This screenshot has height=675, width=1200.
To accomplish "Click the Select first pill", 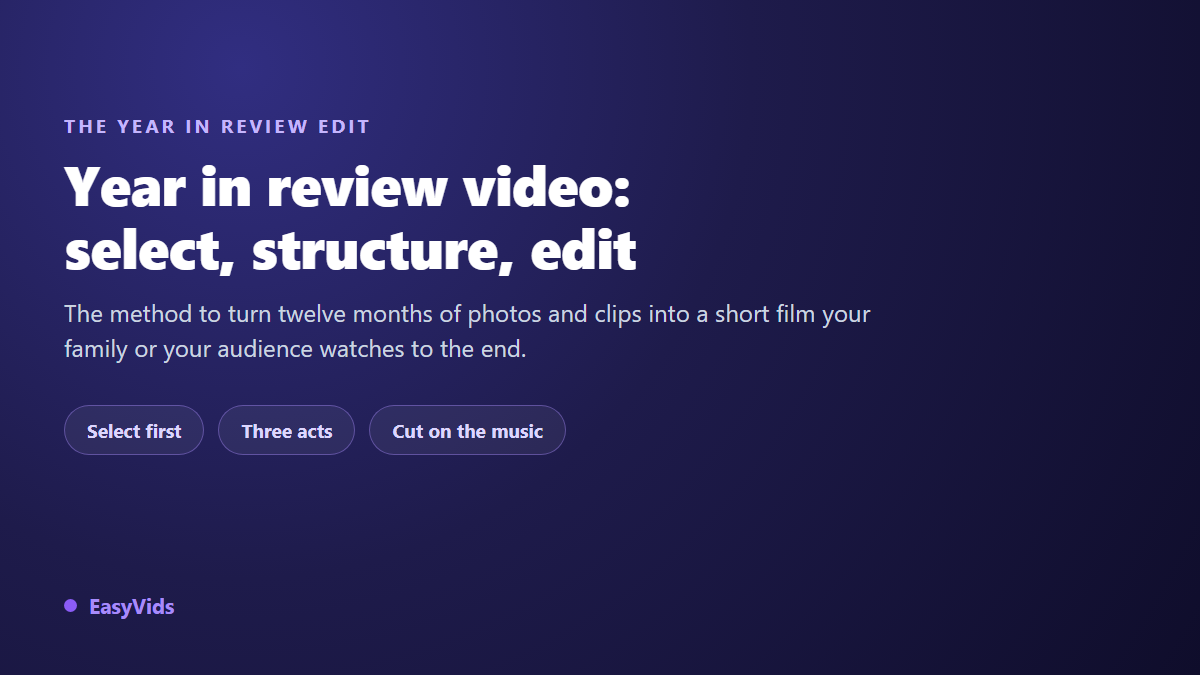I will pyautogui.click(x=134, y=430).
